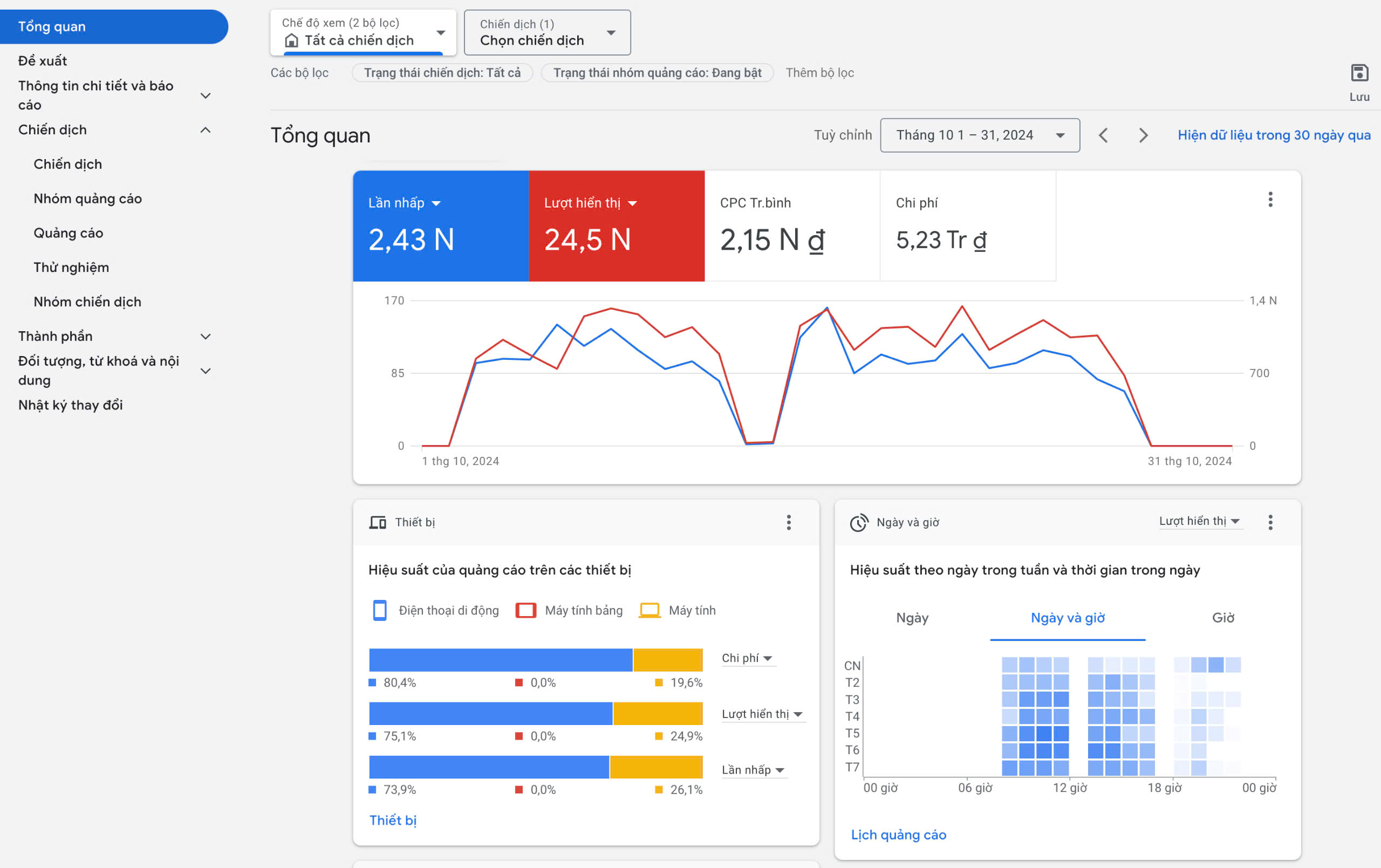Viewport: 1381px width, 868px height.
Task: Go to previous date range arrow
Action: click(1103, 135)
